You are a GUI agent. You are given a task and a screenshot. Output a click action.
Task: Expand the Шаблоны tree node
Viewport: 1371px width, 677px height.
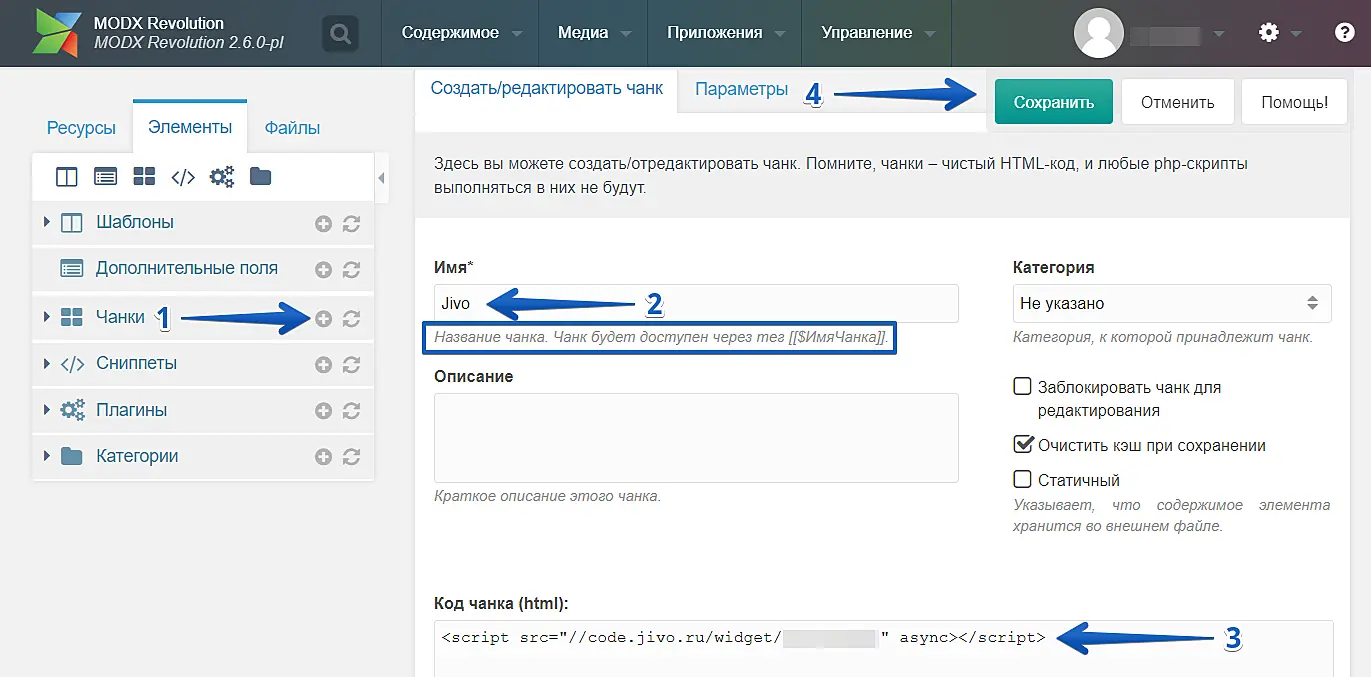point(47,222)
